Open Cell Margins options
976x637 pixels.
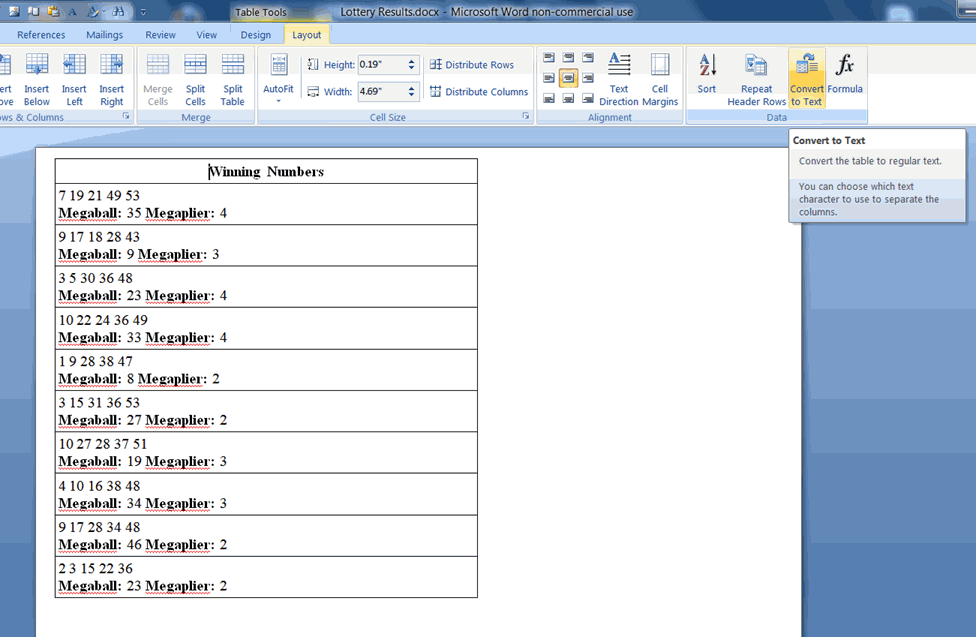click(660, 80)
